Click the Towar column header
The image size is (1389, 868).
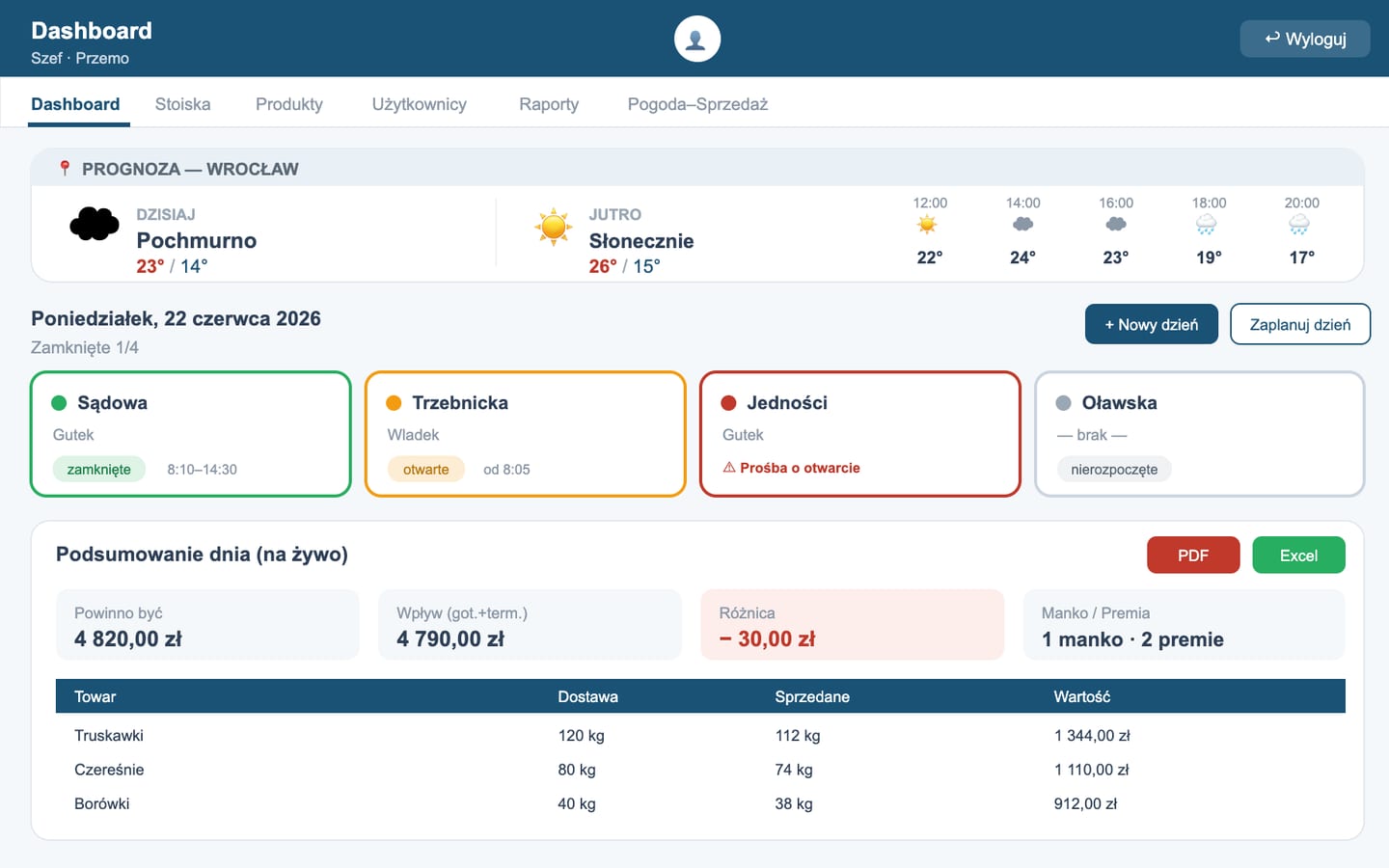coord(95,696)
